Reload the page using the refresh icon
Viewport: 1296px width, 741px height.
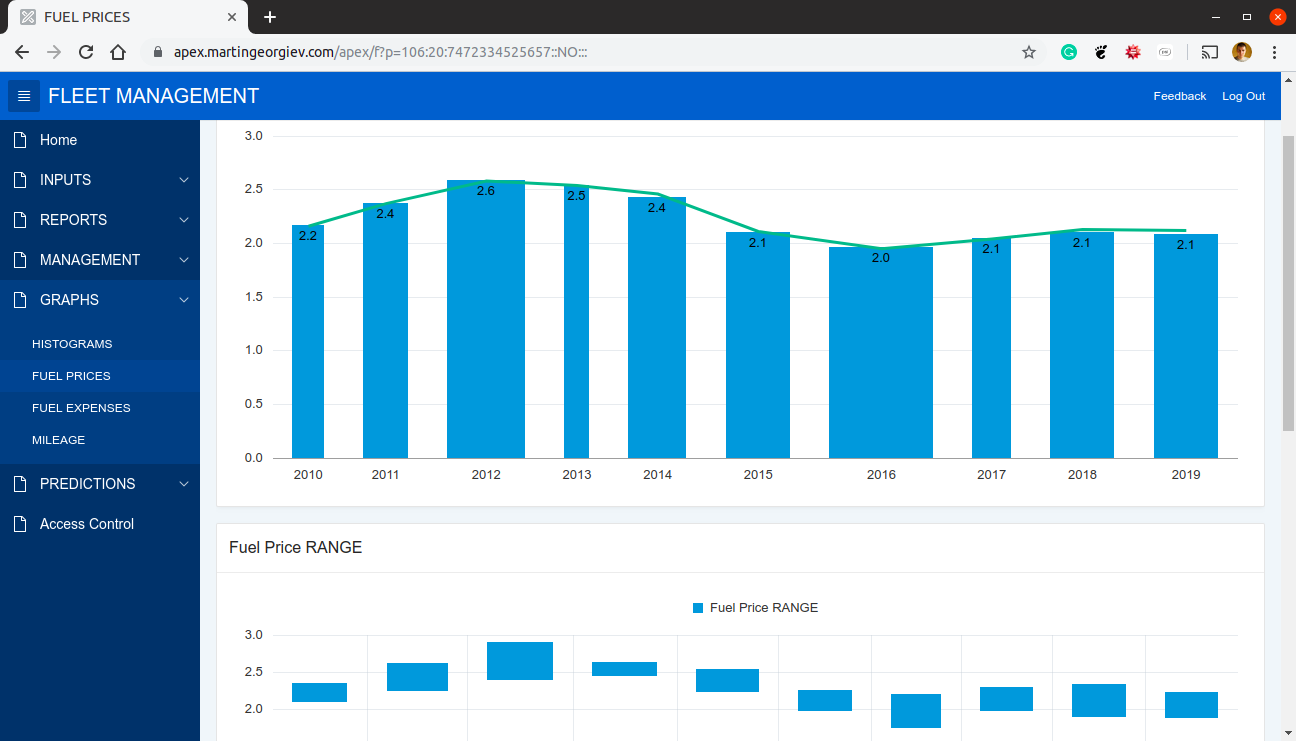click(x=86, y=52)
